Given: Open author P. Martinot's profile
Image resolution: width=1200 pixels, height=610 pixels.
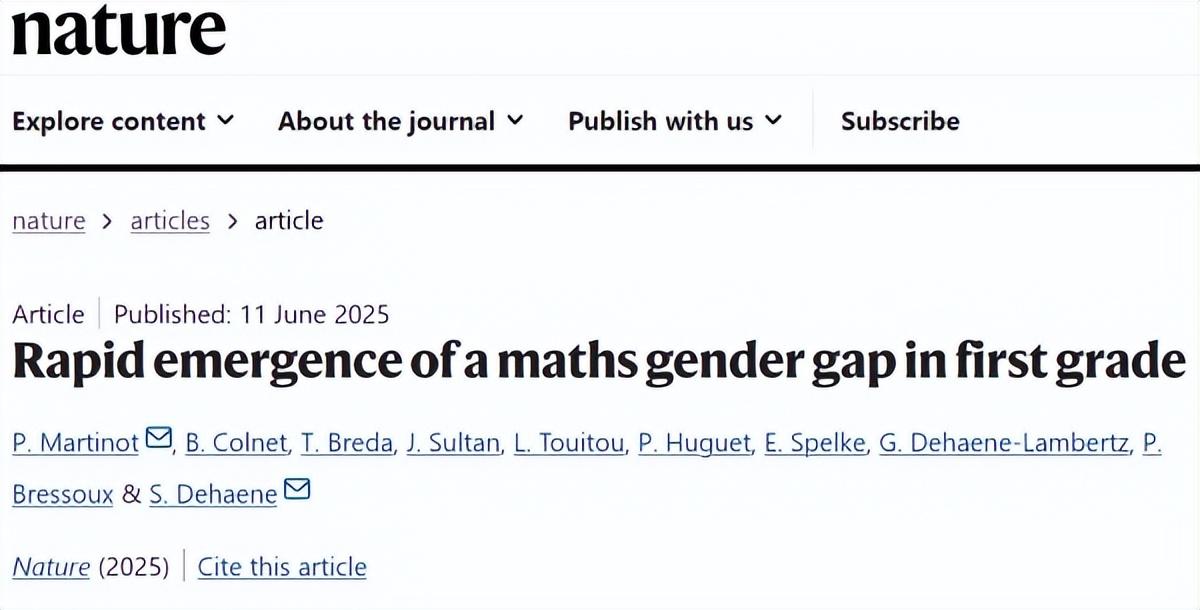Looking at the screenshot, I should click(x=76, y=442).
